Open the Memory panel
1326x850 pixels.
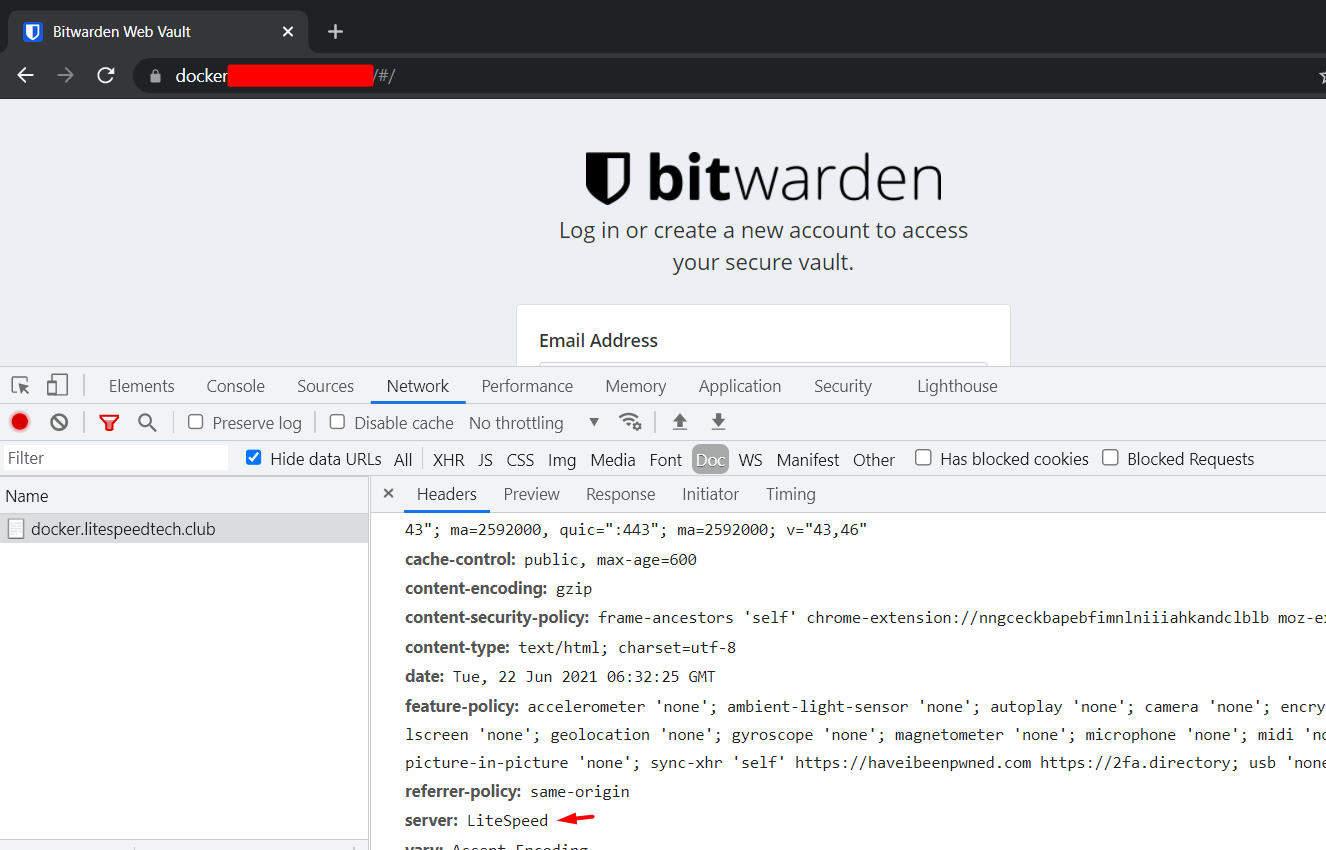pyautogui.click(x=636, y=386)
